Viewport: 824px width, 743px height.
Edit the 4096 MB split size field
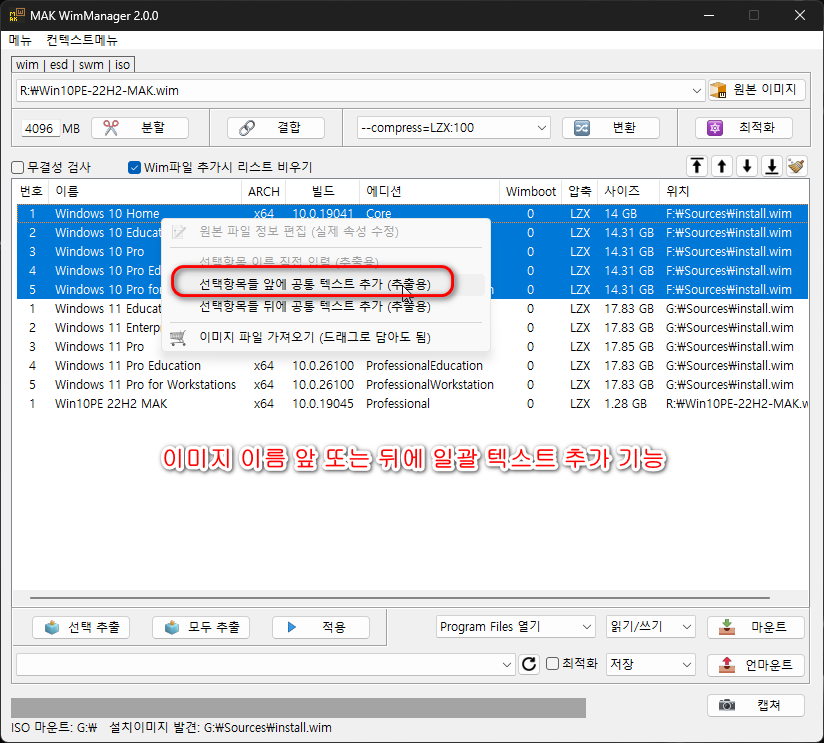(40, 128)
